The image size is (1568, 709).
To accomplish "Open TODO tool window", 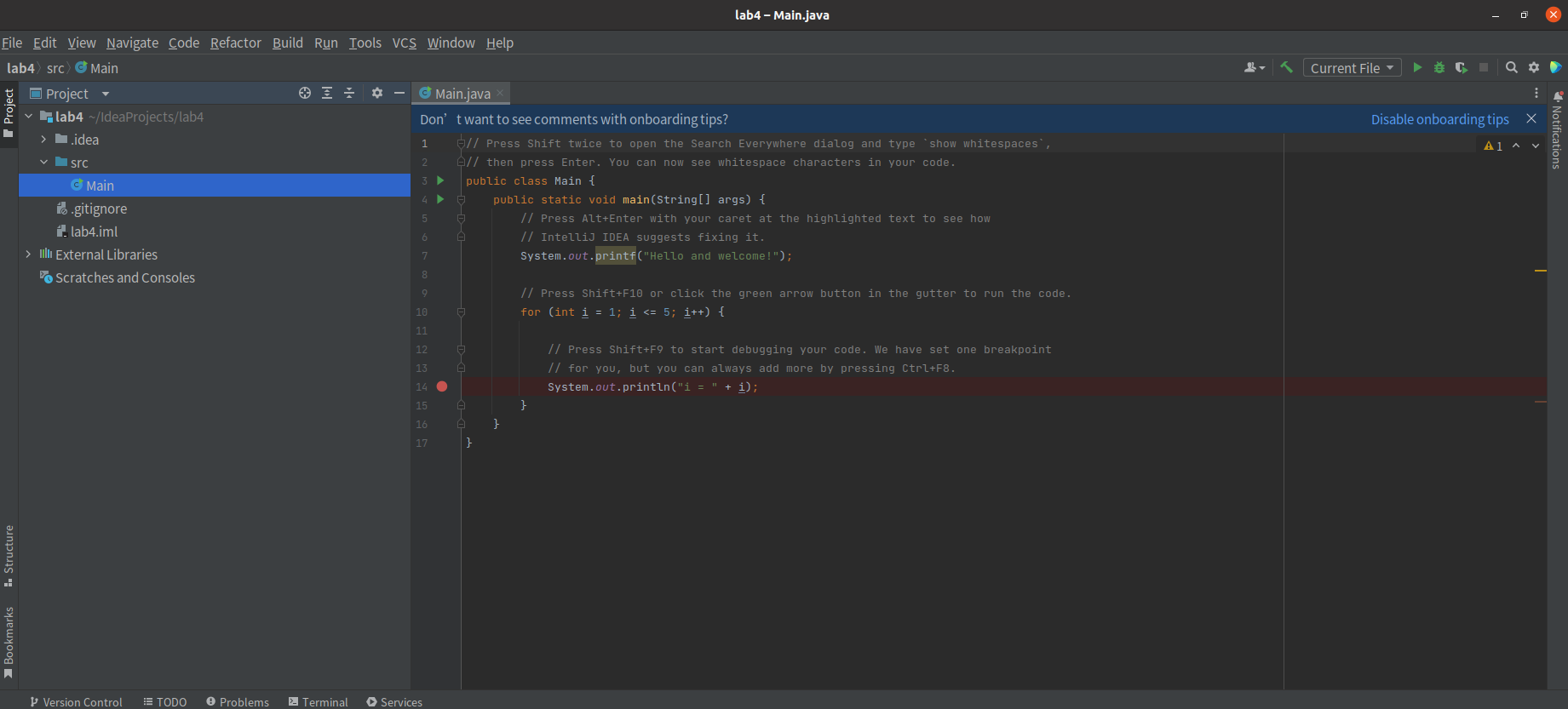I will tap(165, 701).
